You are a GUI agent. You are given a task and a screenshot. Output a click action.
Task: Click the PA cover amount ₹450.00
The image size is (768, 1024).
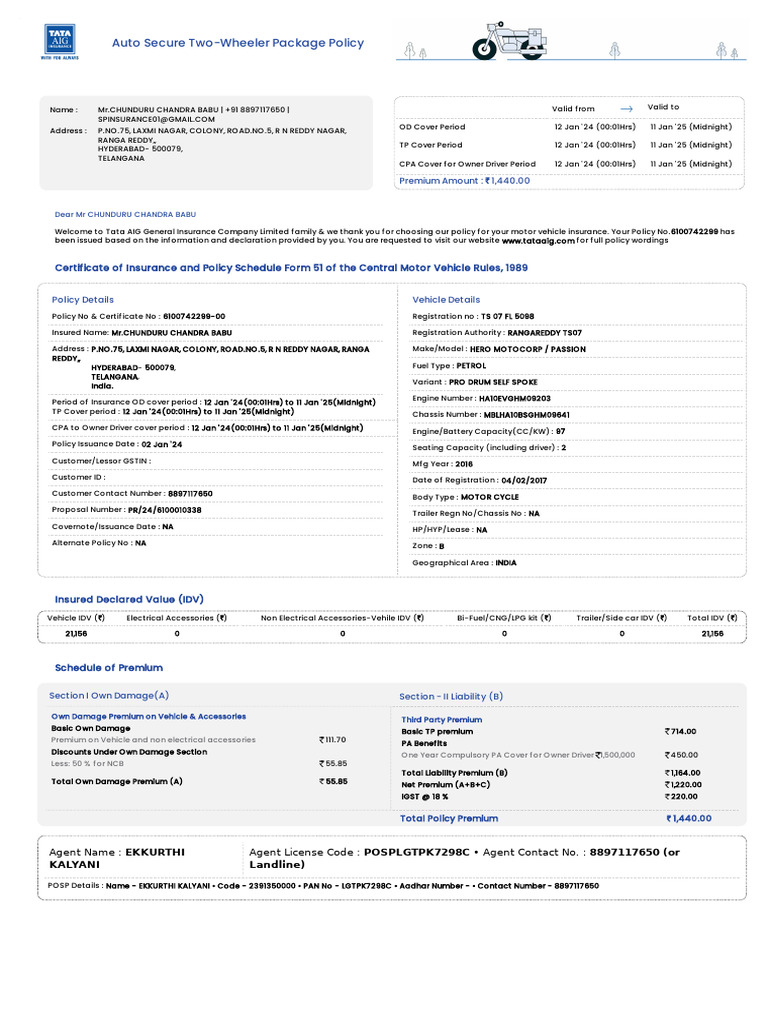pyautogui.click(x=681, y=755)
